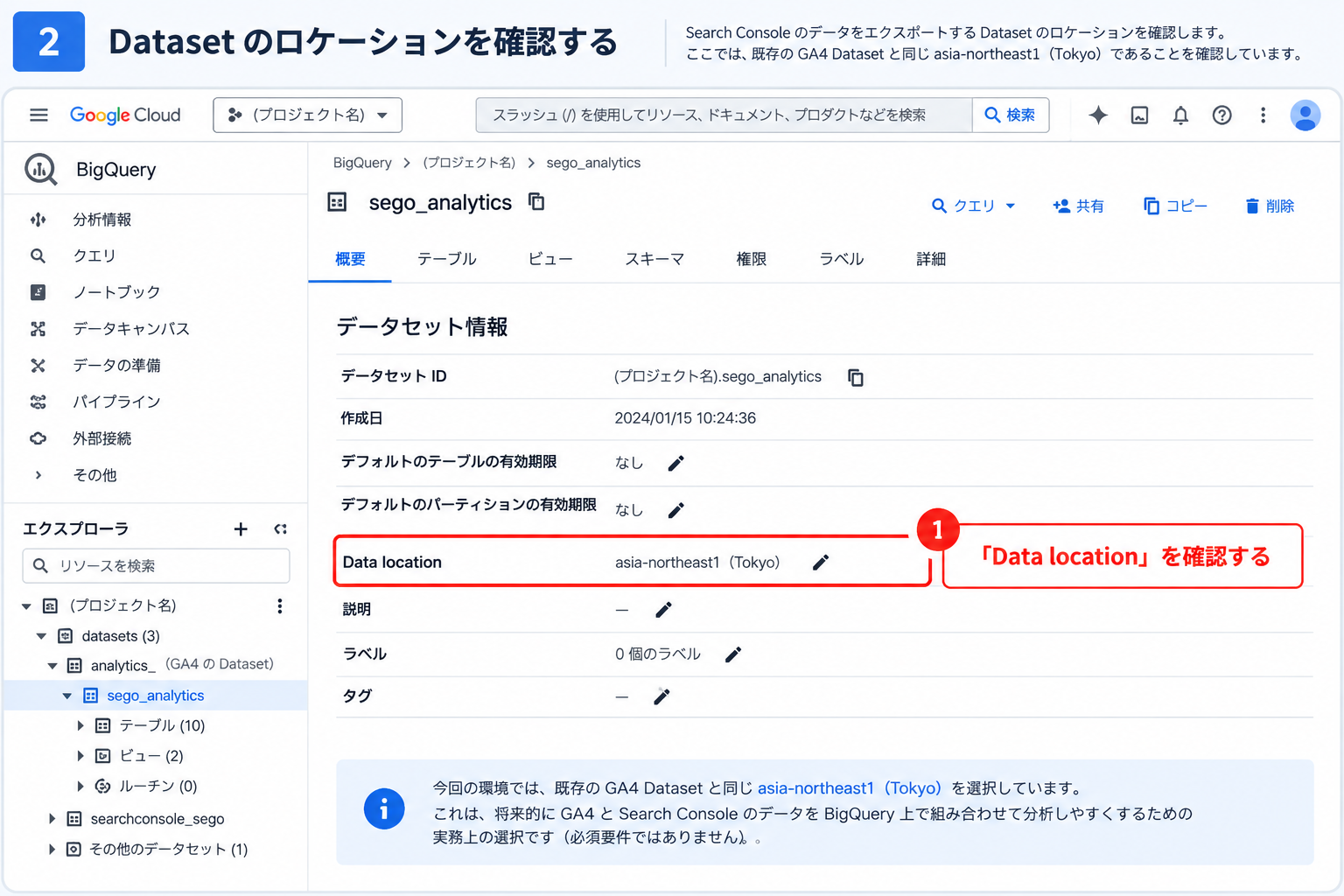This screenshot has height=896, width=1344.
Task: Click the top resource search field
Action: (724, 115)
